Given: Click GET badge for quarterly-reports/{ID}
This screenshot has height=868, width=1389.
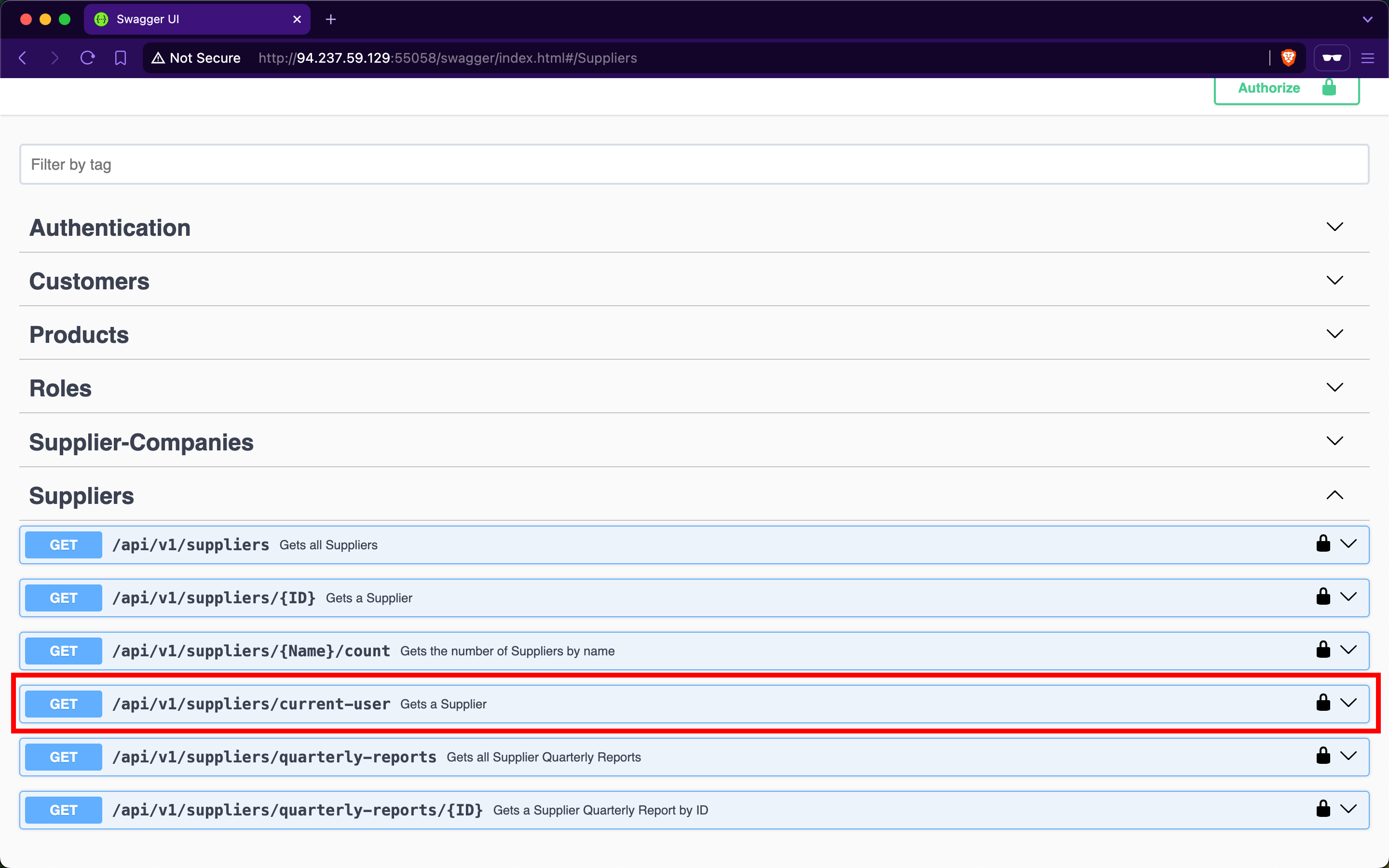Looking at the screenshot, I should click(64, 810).
